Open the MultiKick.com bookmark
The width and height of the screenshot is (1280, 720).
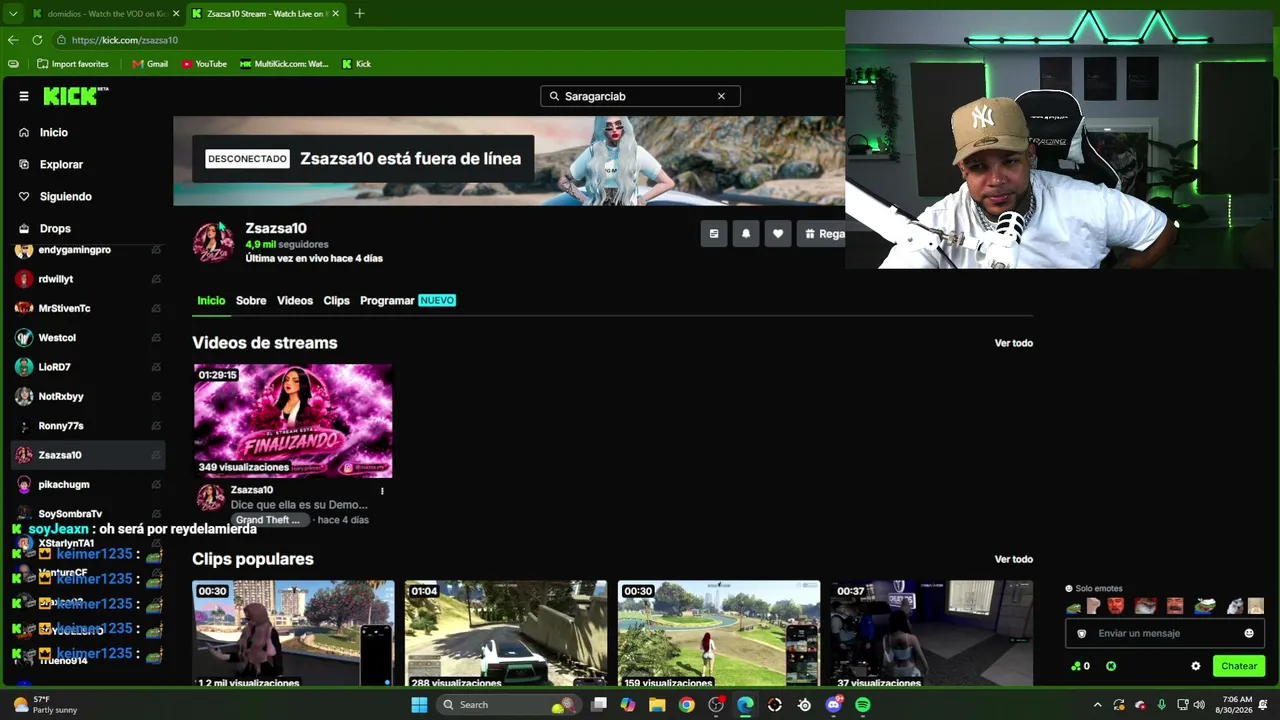[x=284, y=64]
